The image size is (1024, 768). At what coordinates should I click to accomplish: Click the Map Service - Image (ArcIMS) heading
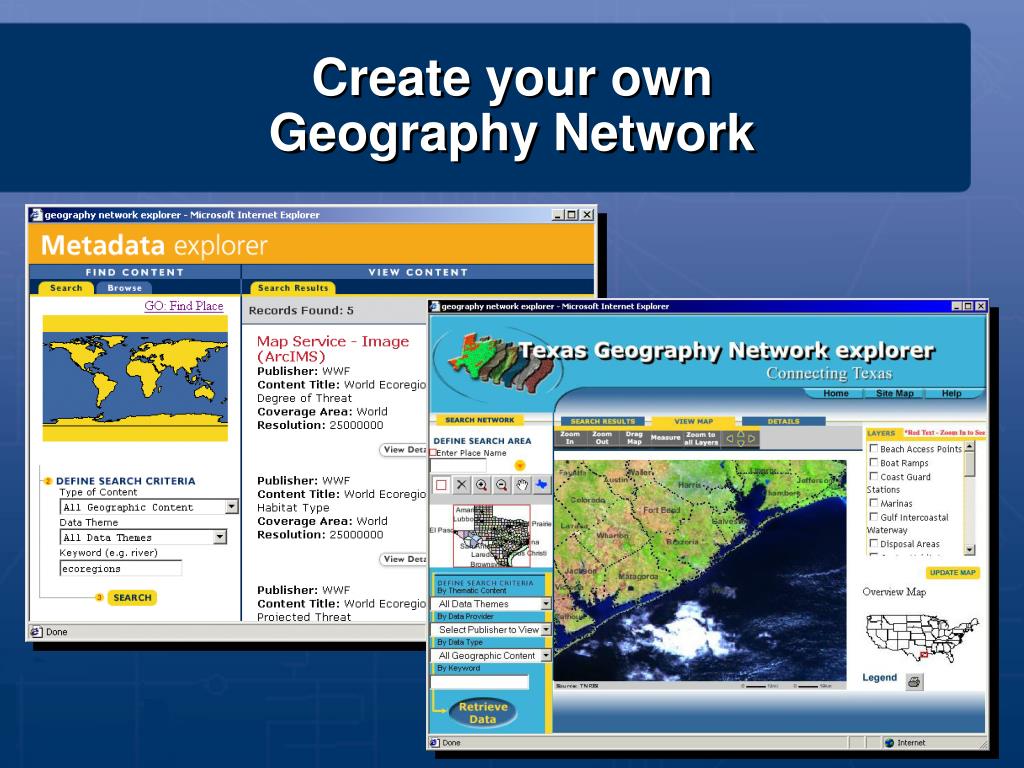pos(333,349)
